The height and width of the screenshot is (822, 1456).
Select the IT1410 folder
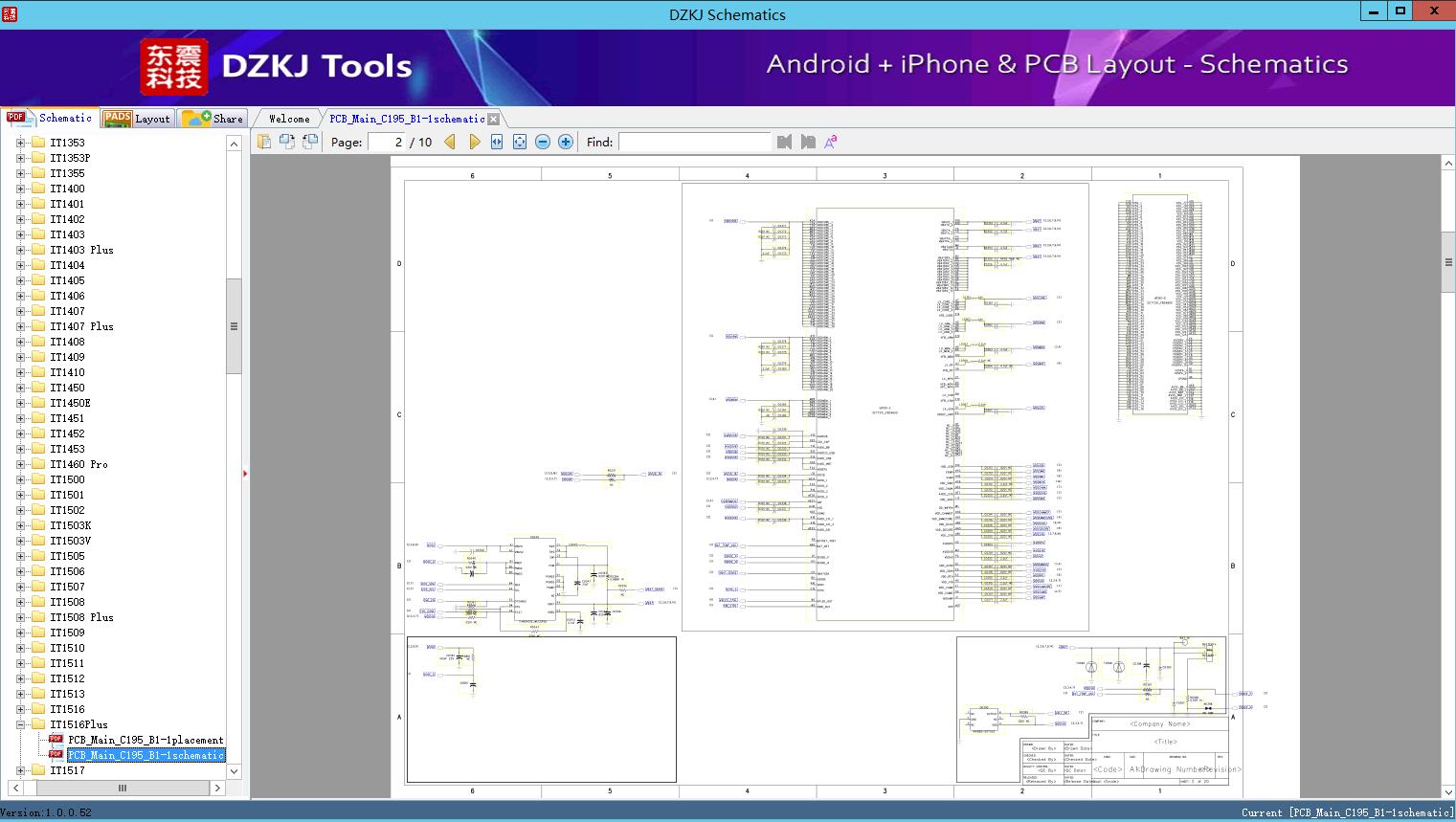point(67,372)
